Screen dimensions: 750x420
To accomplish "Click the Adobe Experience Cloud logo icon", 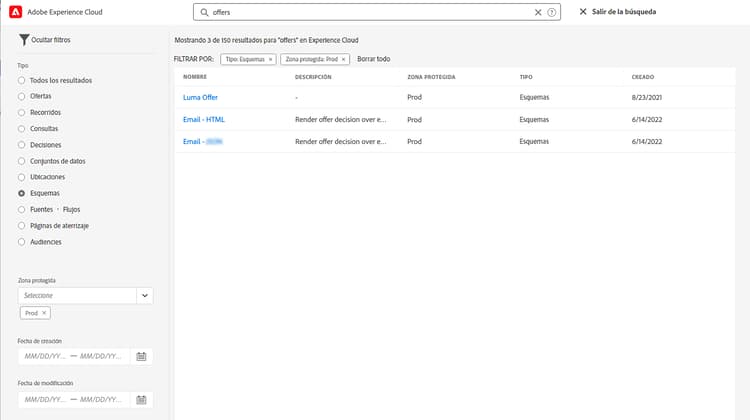I will tap(15, 12).
